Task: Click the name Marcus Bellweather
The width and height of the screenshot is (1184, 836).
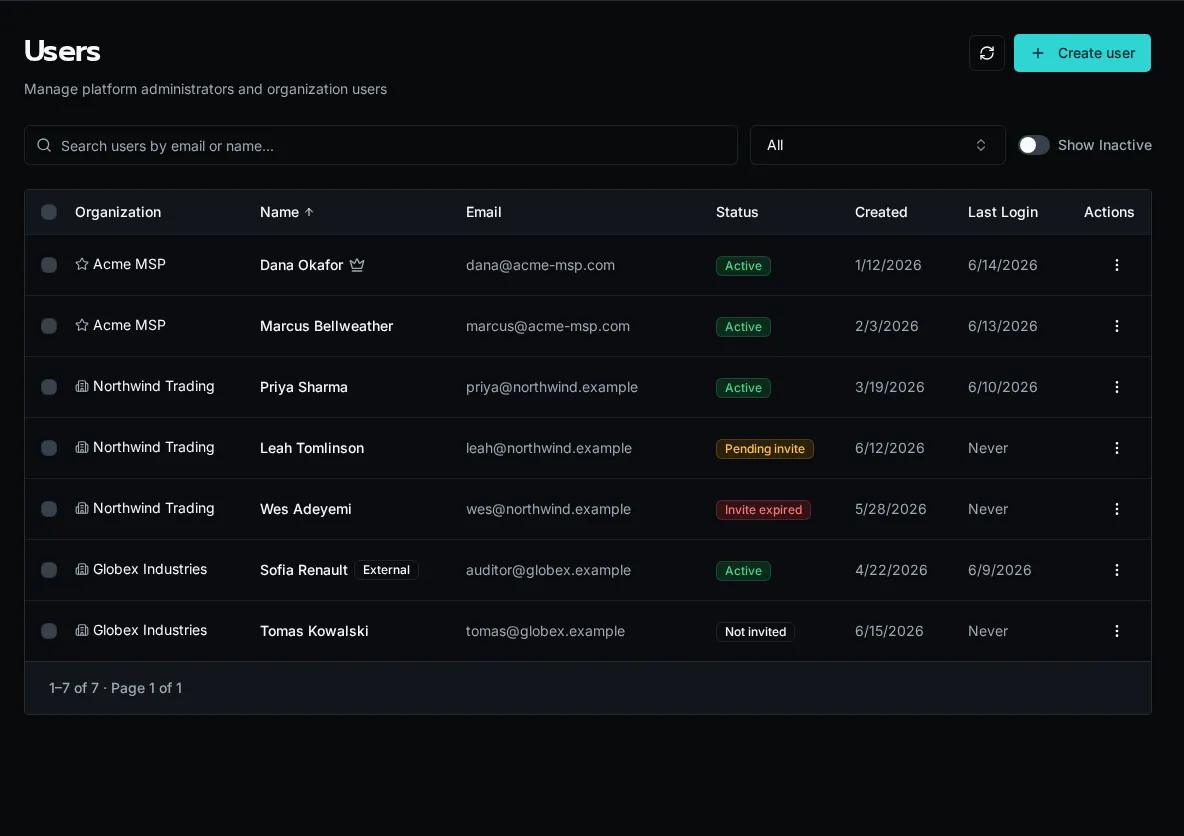Action: 326,326
